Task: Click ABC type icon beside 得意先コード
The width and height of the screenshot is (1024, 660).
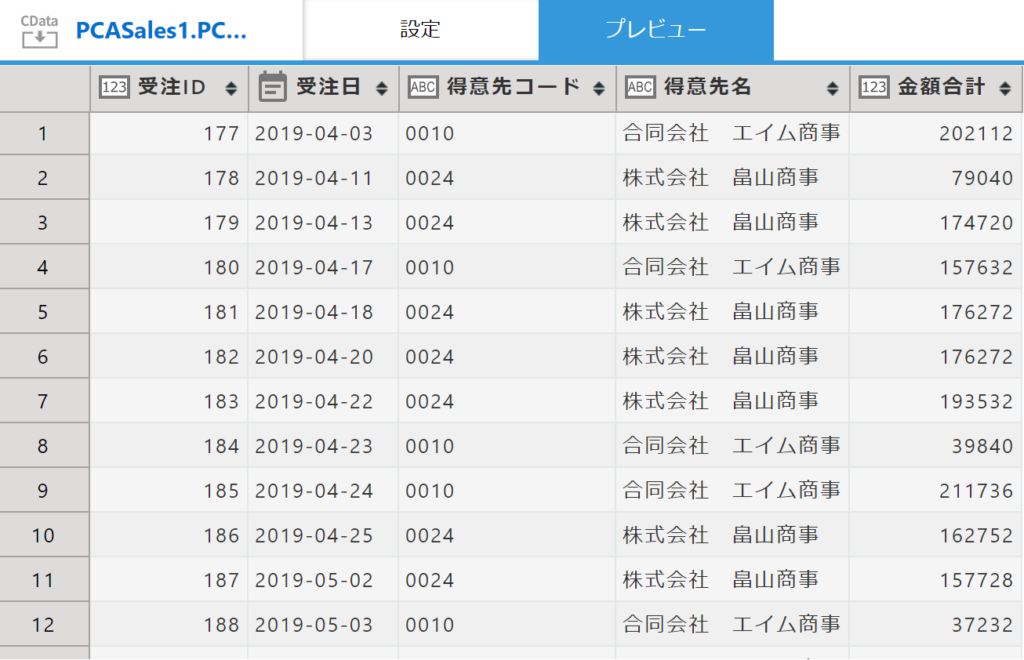Action: coord(423,88)
